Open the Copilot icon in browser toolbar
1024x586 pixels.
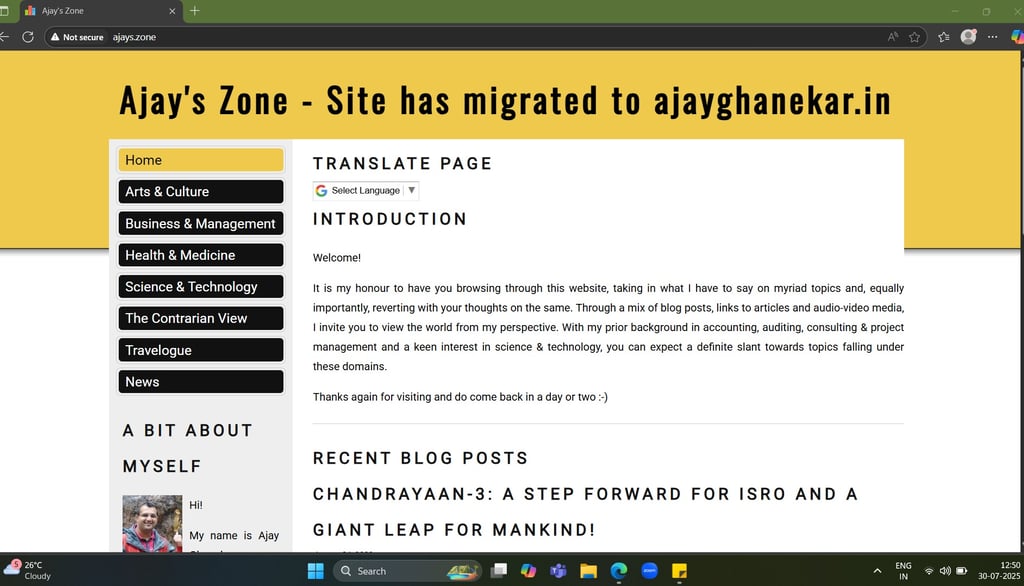click(x=1017, y=37)
